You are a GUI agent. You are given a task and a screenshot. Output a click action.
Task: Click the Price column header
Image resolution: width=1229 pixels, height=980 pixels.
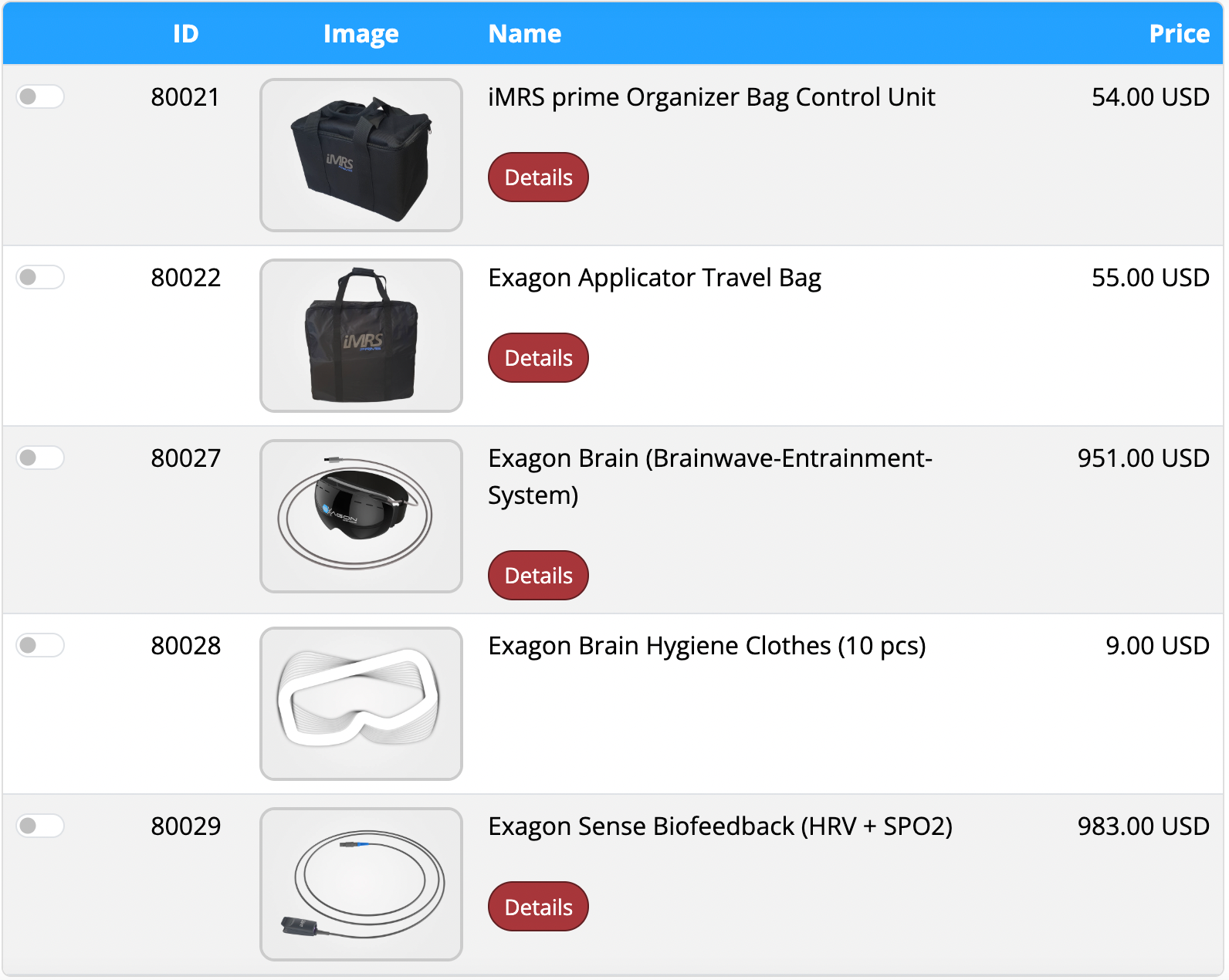coord(1178,33)
